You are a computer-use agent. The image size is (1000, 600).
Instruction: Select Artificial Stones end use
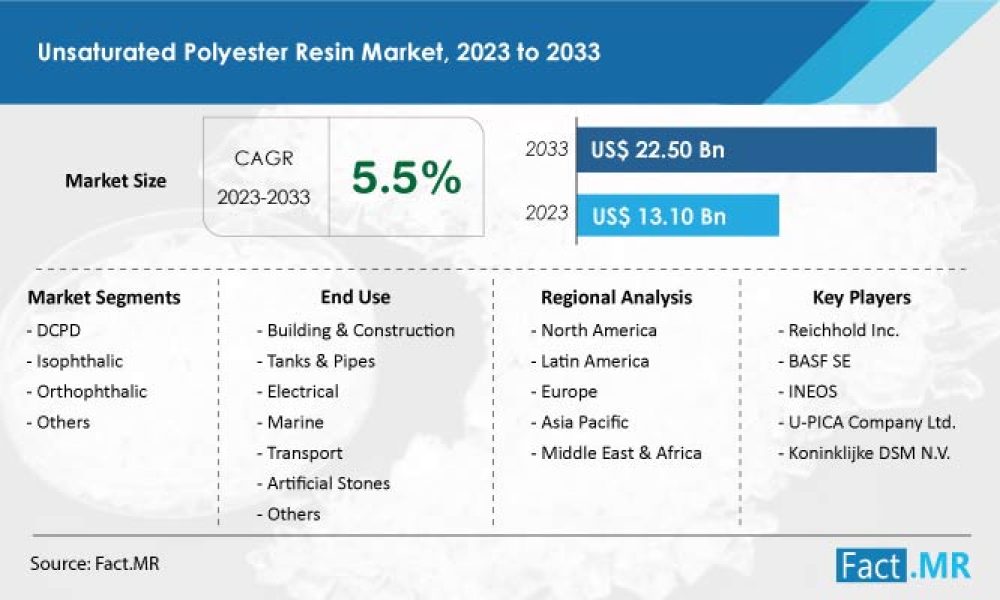click(327, 483)
